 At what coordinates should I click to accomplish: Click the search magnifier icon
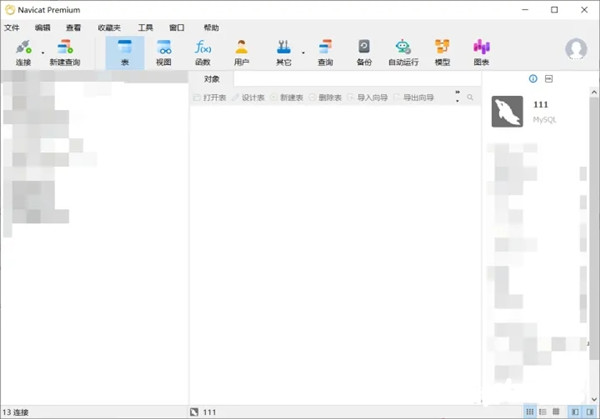(470, 98)
